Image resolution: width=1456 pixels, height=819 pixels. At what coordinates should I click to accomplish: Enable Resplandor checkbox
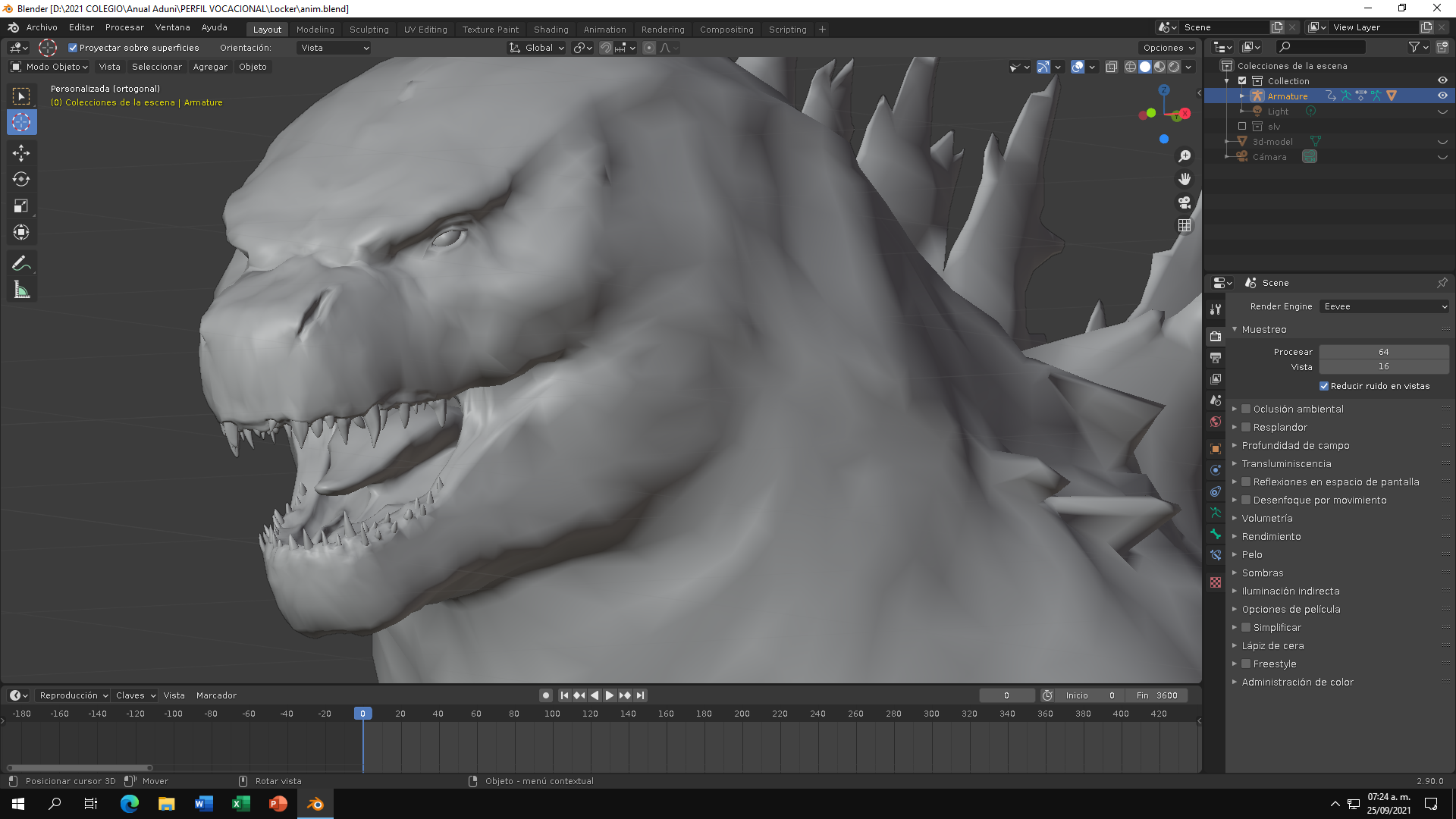click(x=1245, y=427)
